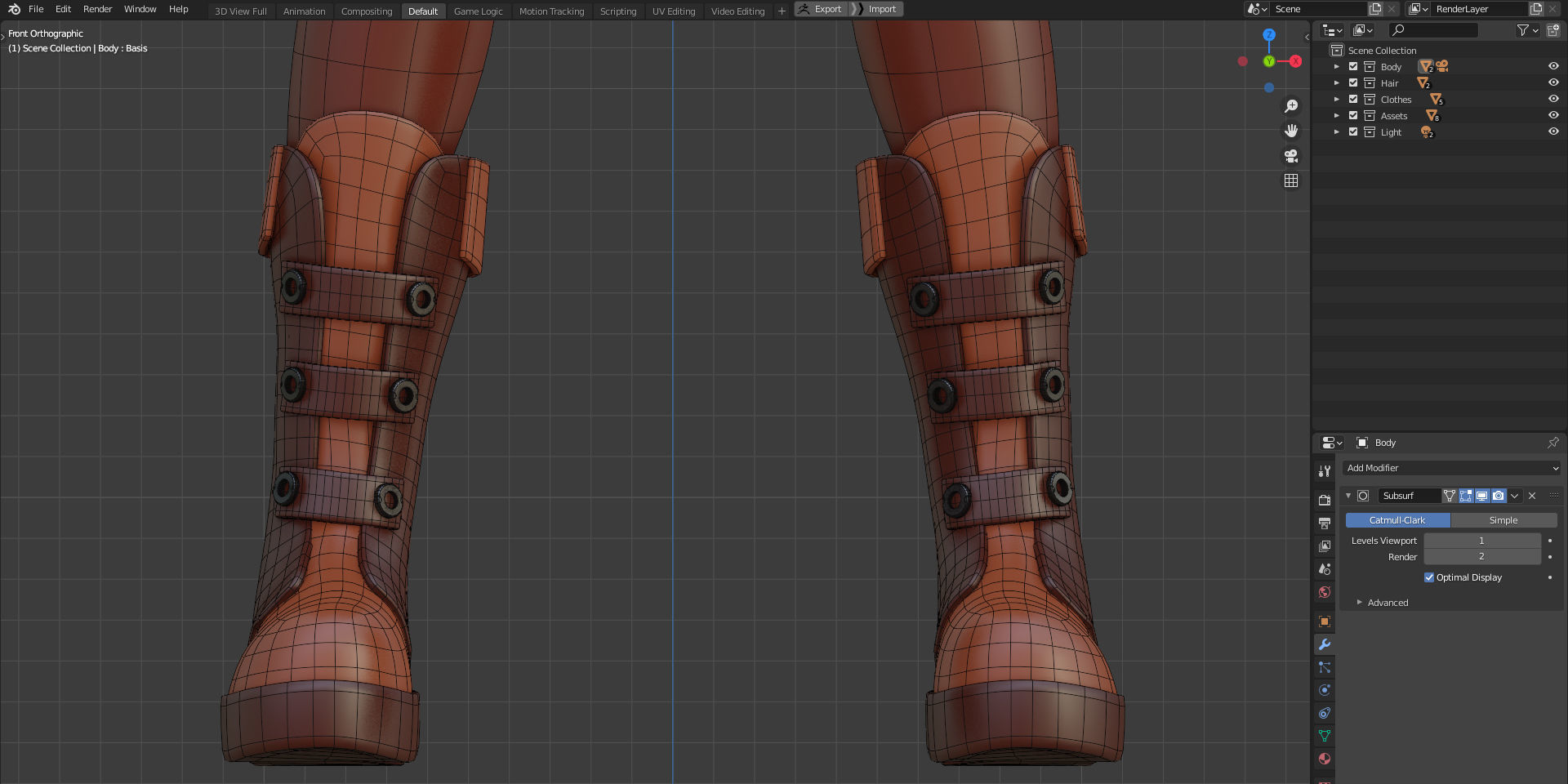1568x784 pixels.
Task: Click the zoom magnifier icon in the viewport
Action: pyautogui.click(x=1291, y=106)
